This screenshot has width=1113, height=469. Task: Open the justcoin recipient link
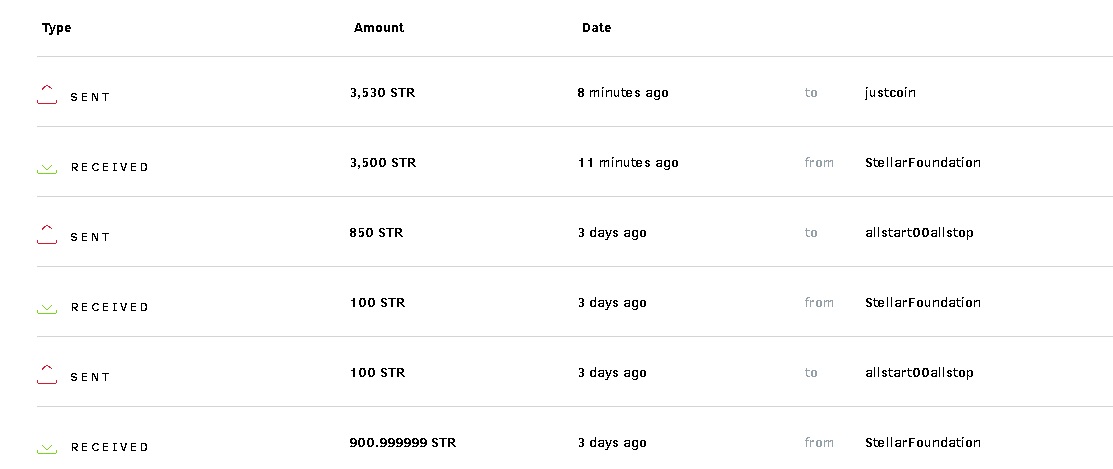[890, 93]
